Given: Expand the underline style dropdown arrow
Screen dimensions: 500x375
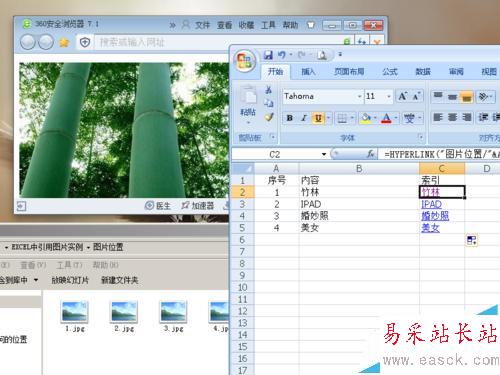Looking at the screenshot, I should [328, 118].
